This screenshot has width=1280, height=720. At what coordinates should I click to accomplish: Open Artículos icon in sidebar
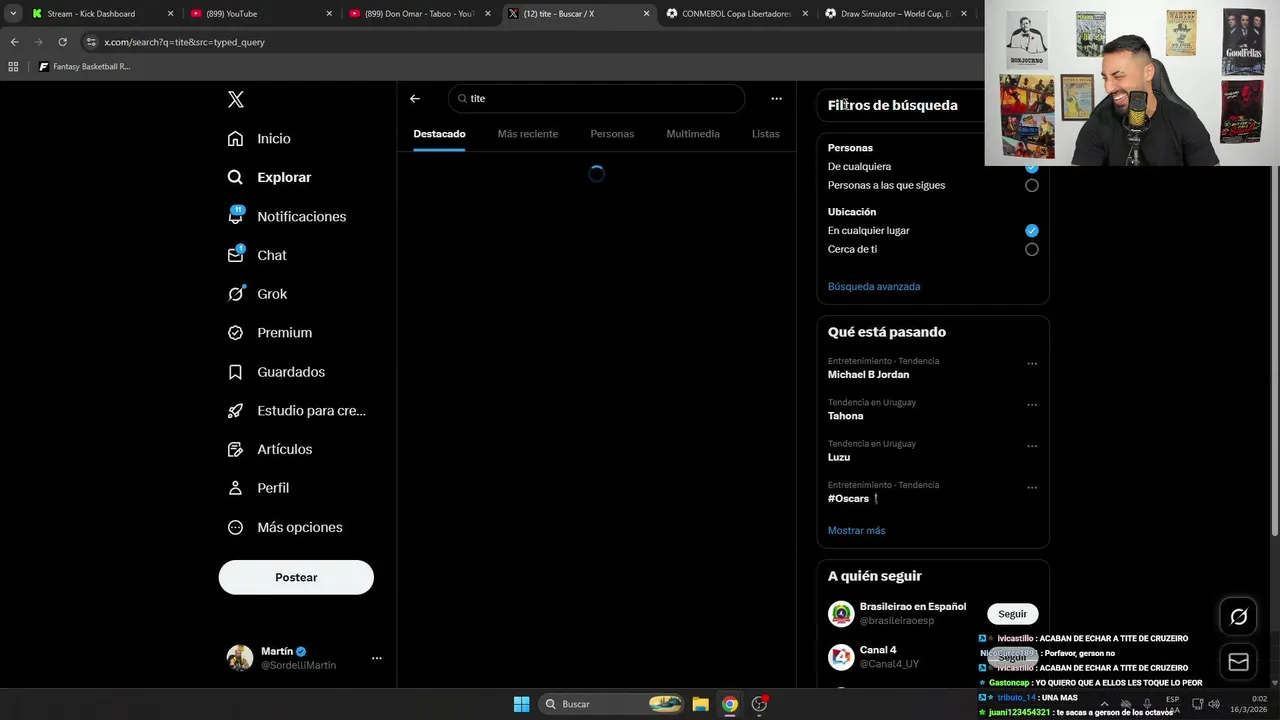click(x=235, y=449)
